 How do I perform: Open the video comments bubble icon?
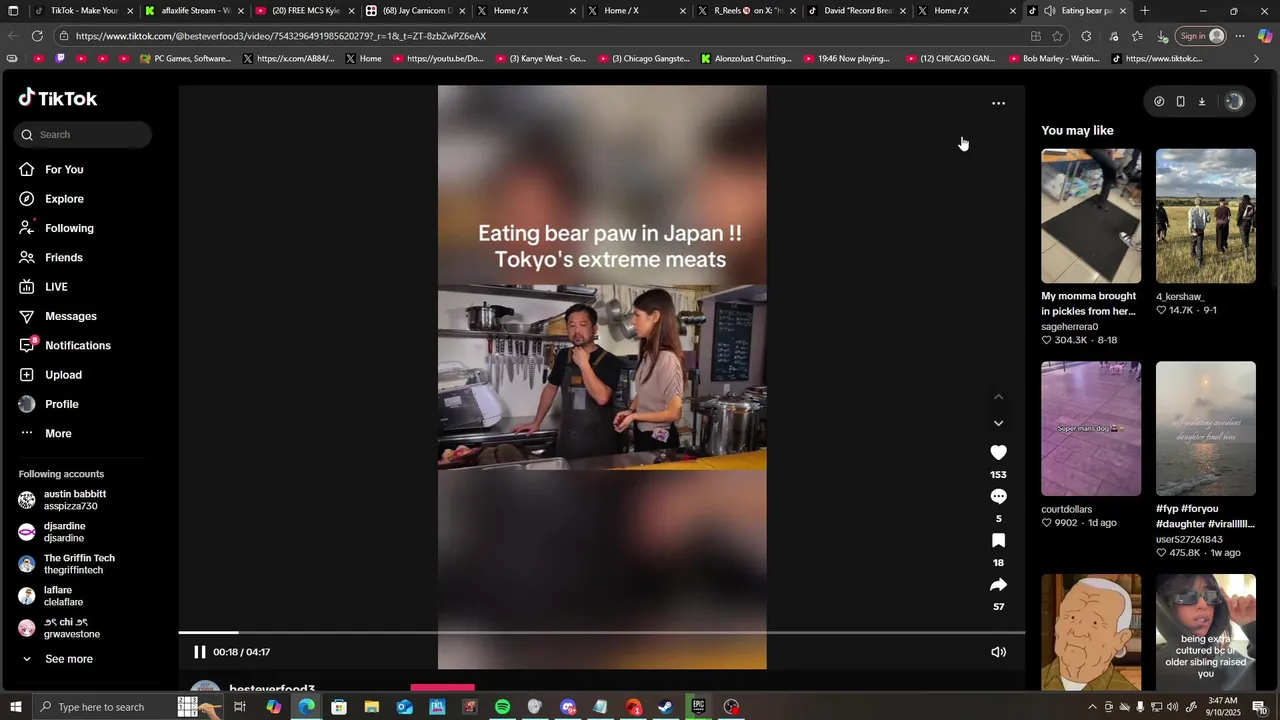click(998, 497)
